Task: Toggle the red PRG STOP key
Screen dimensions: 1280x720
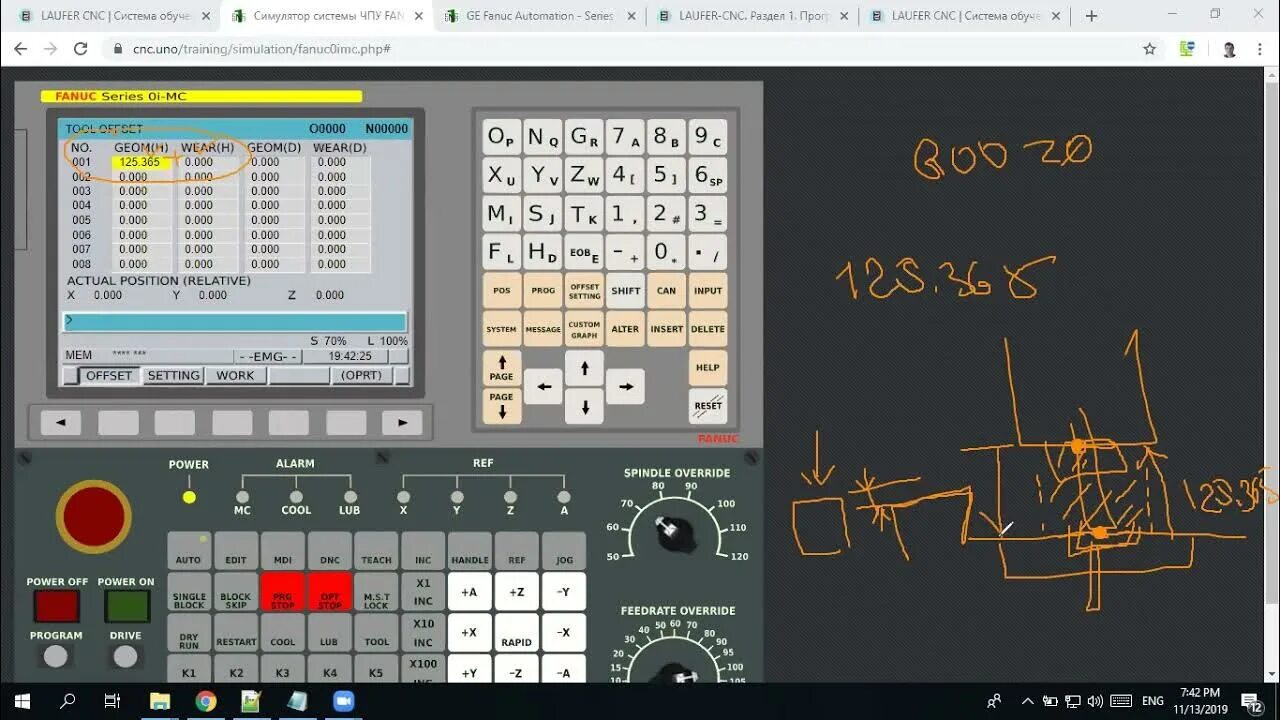Action: pos(283,592)
